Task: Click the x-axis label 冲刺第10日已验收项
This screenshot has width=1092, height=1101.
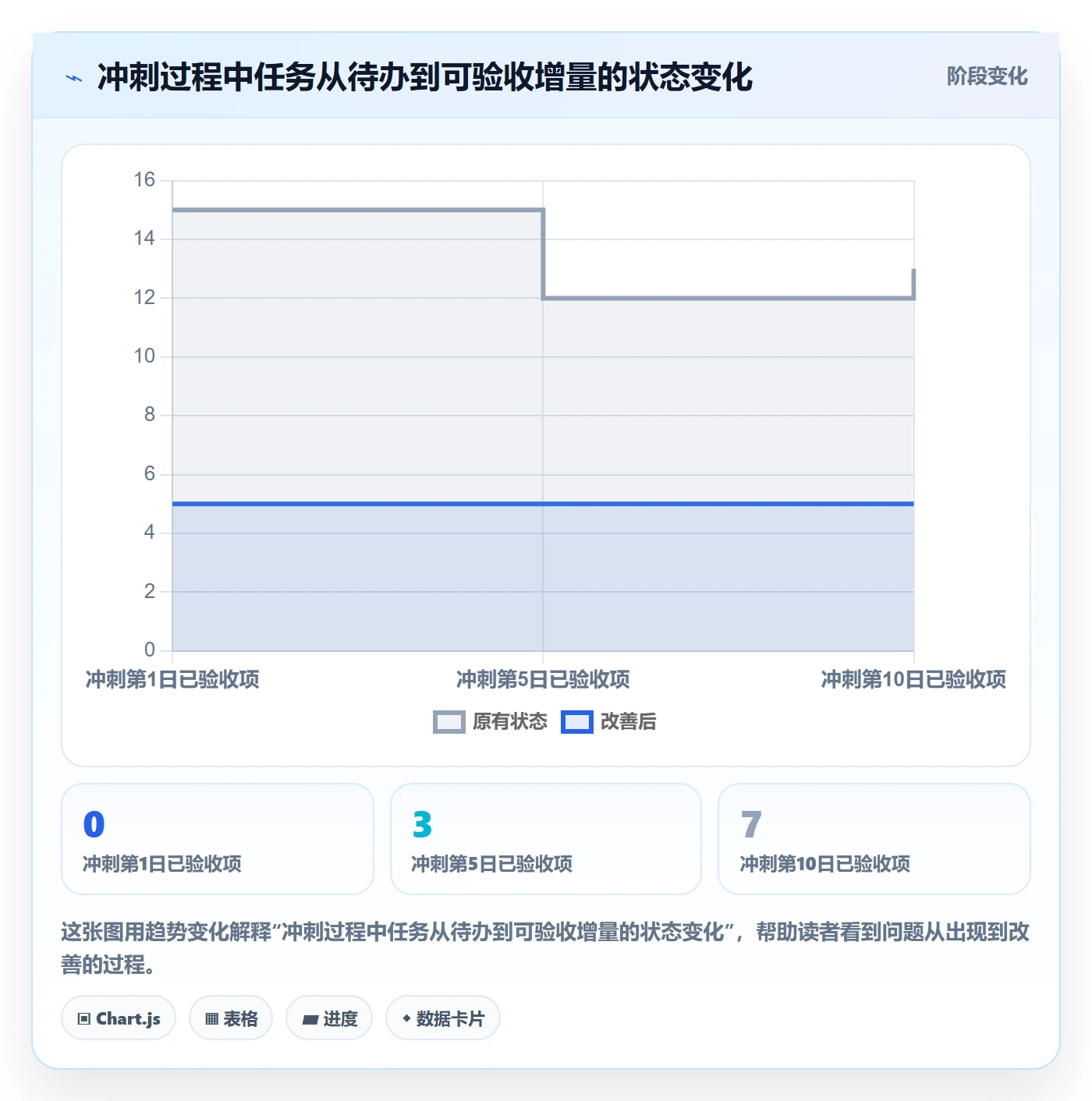Action: click(913, 679)
